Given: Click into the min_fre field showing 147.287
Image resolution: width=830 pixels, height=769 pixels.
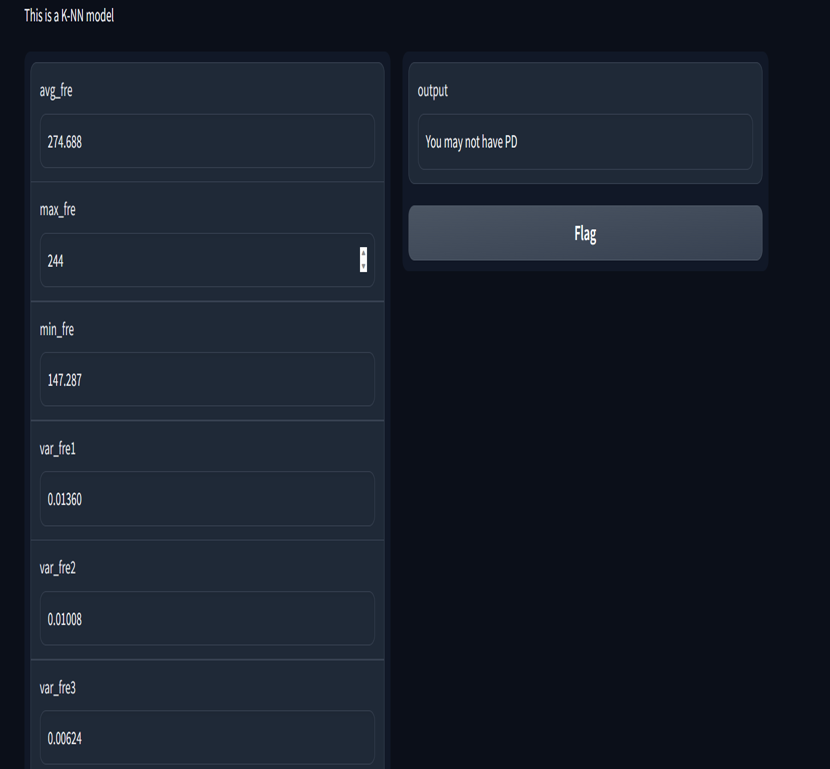Looking at the screenshot, I should pos(207,379).
